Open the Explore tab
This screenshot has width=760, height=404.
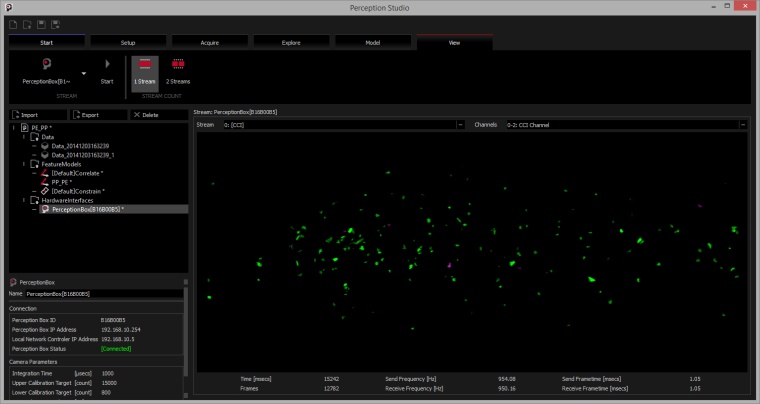click(293, 42)
